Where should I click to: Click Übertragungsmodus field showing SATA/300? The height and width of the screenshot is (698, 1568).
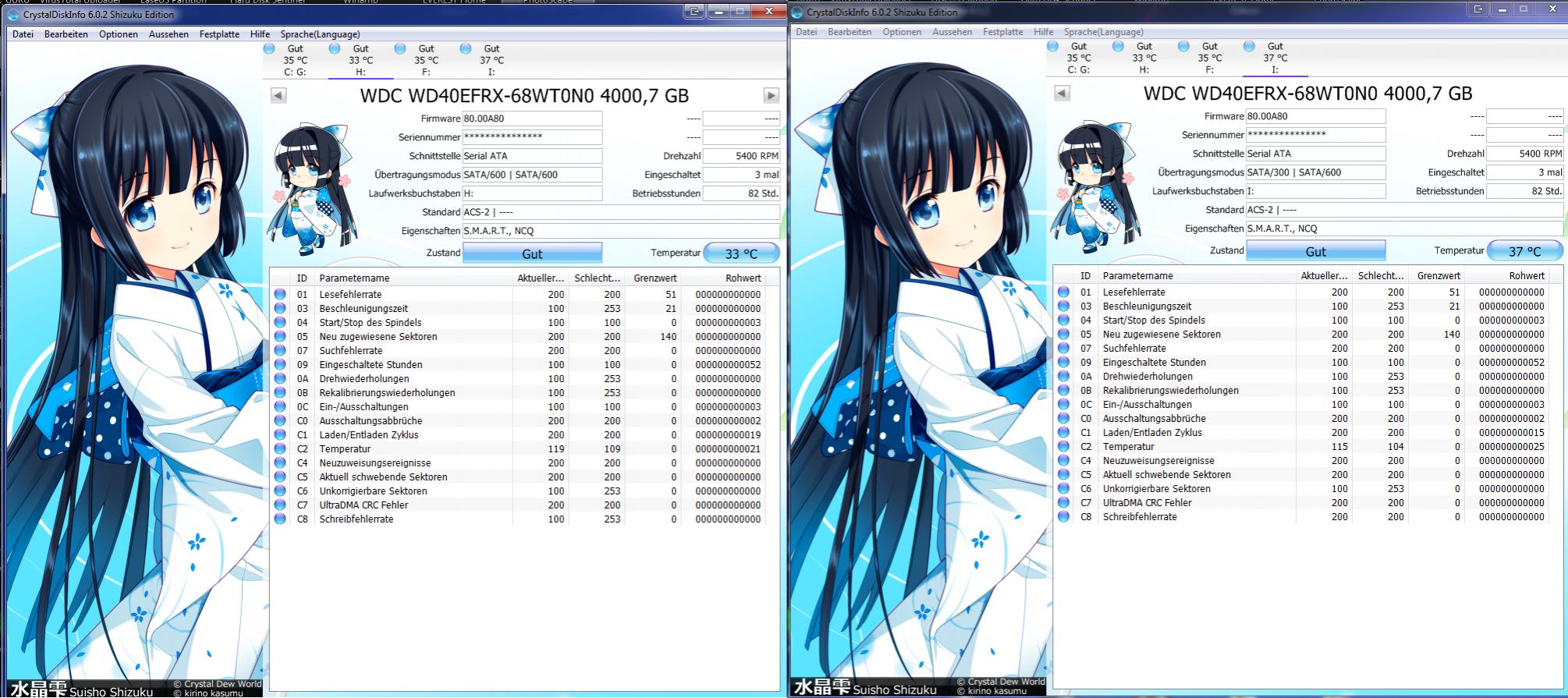coord(1315,172)
